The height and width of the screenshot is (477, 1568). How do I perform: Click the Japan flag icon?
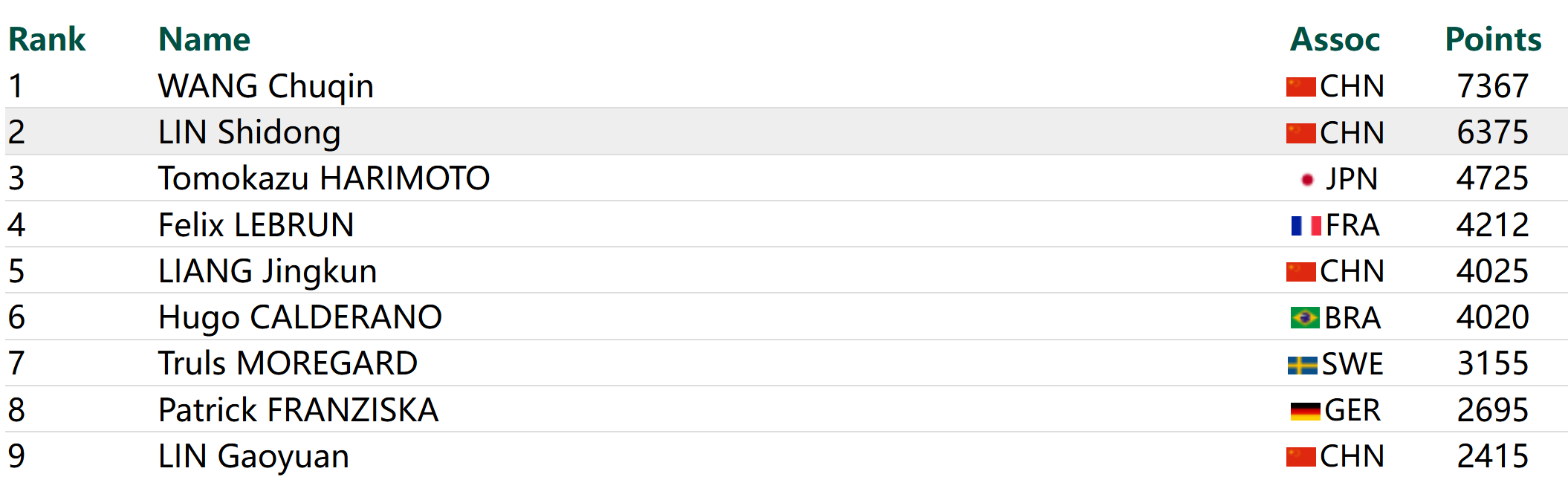(1307, 180)
